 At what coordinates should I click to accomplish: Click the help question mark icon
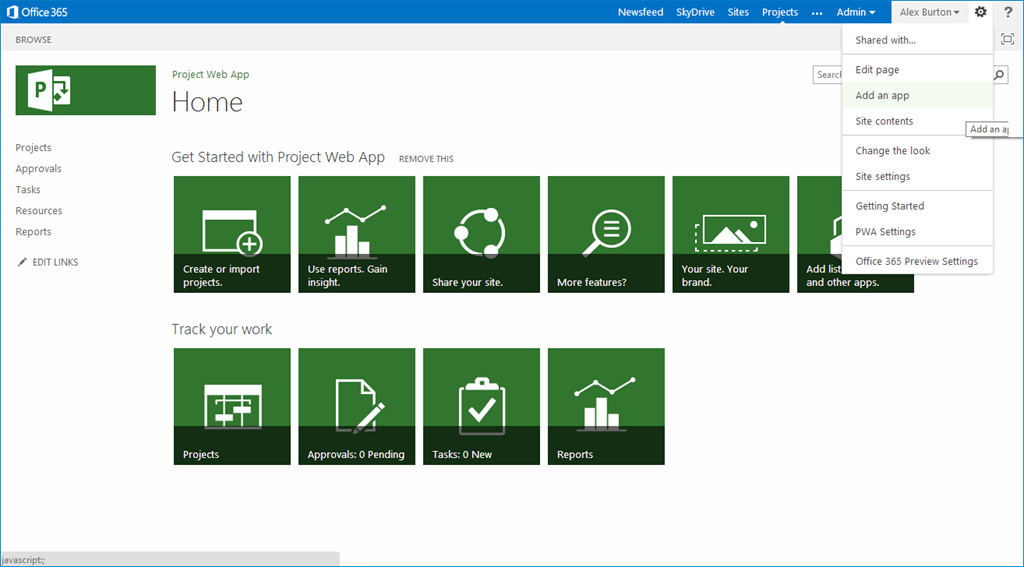1008,12
